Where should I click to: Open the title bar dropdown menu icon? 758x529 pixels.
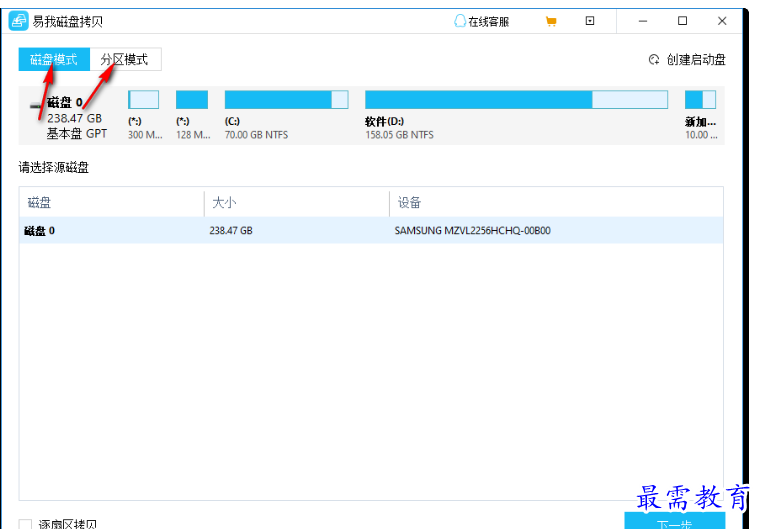[x=590, y=21]
